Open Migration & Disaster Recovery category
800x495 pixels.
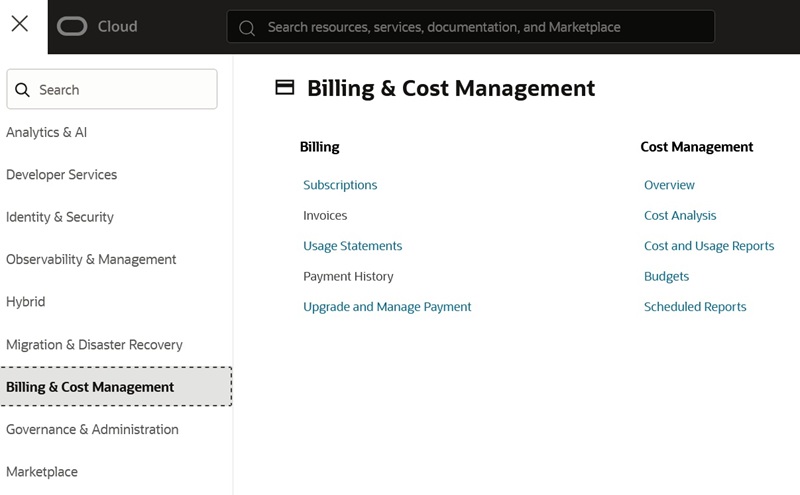(94, 345)
